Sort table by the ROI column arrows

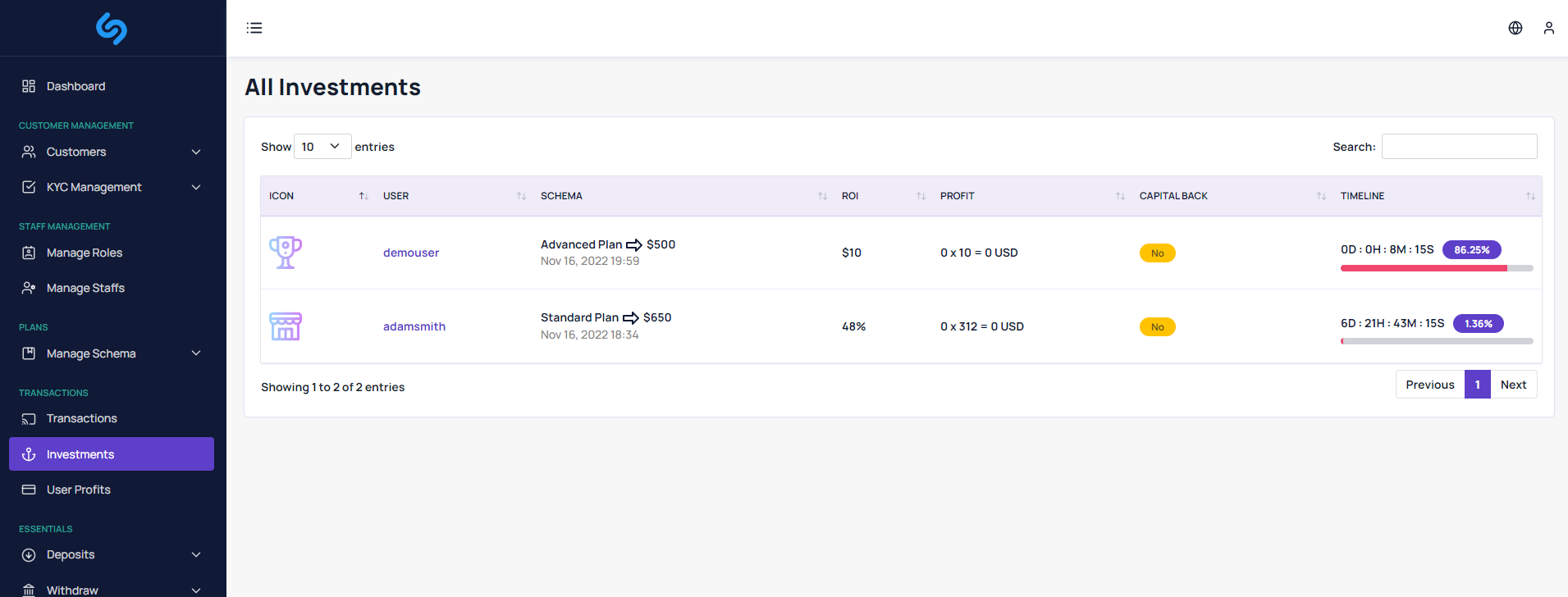pos(921,196)
